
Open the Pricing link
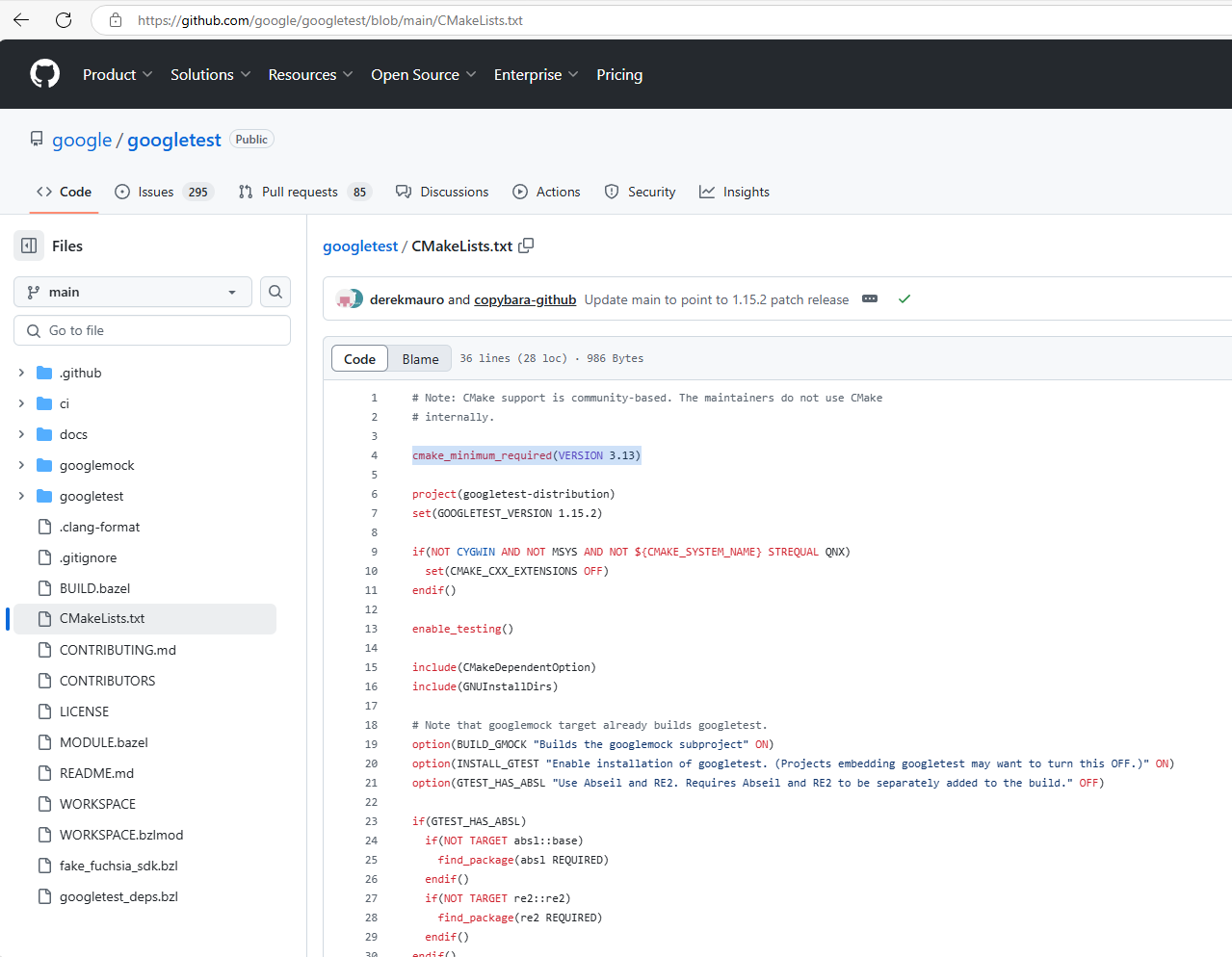[619, 74]
